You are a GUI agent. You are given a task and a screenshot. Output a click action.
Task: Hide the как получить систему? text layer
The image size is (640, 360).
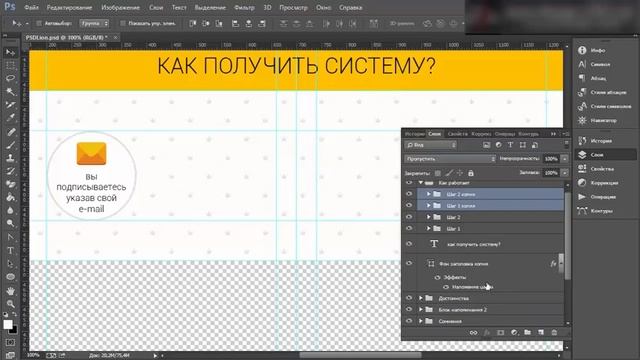tap(409, 244)
